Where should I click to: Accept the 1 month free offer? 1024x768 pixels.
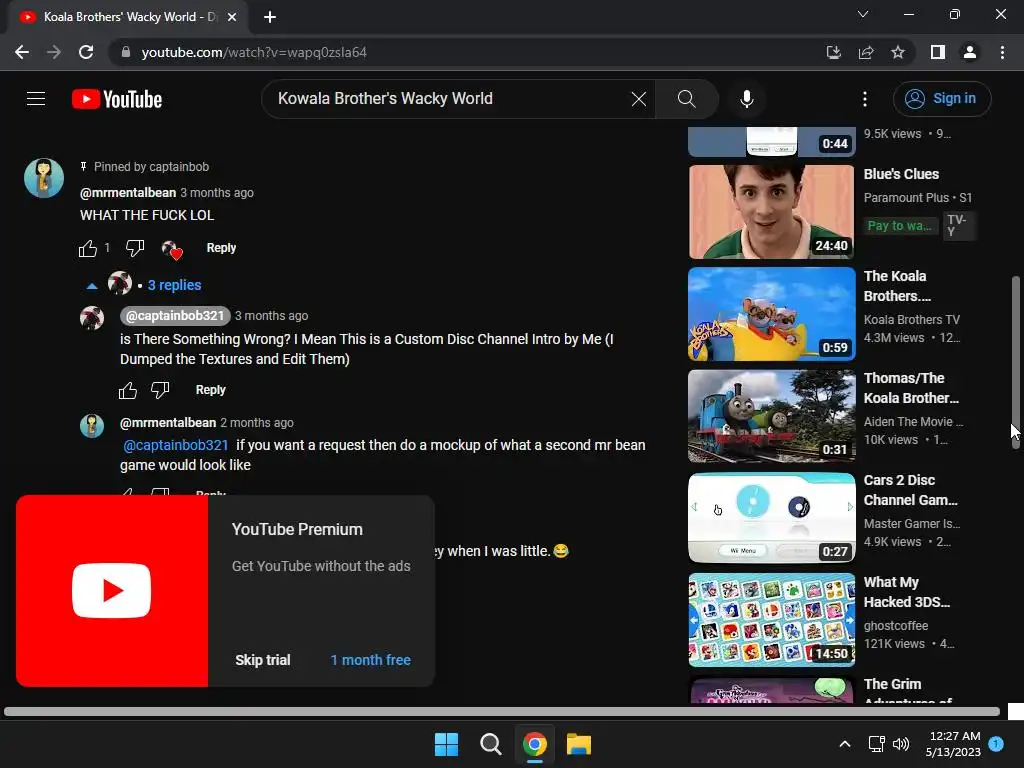coord(370,660)
